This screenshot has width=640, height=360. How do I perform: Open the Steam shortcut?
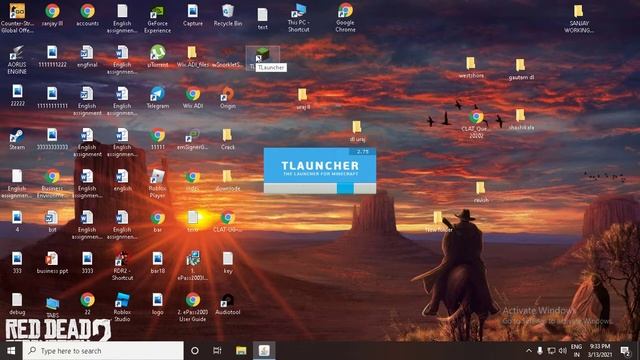point(17,139)
